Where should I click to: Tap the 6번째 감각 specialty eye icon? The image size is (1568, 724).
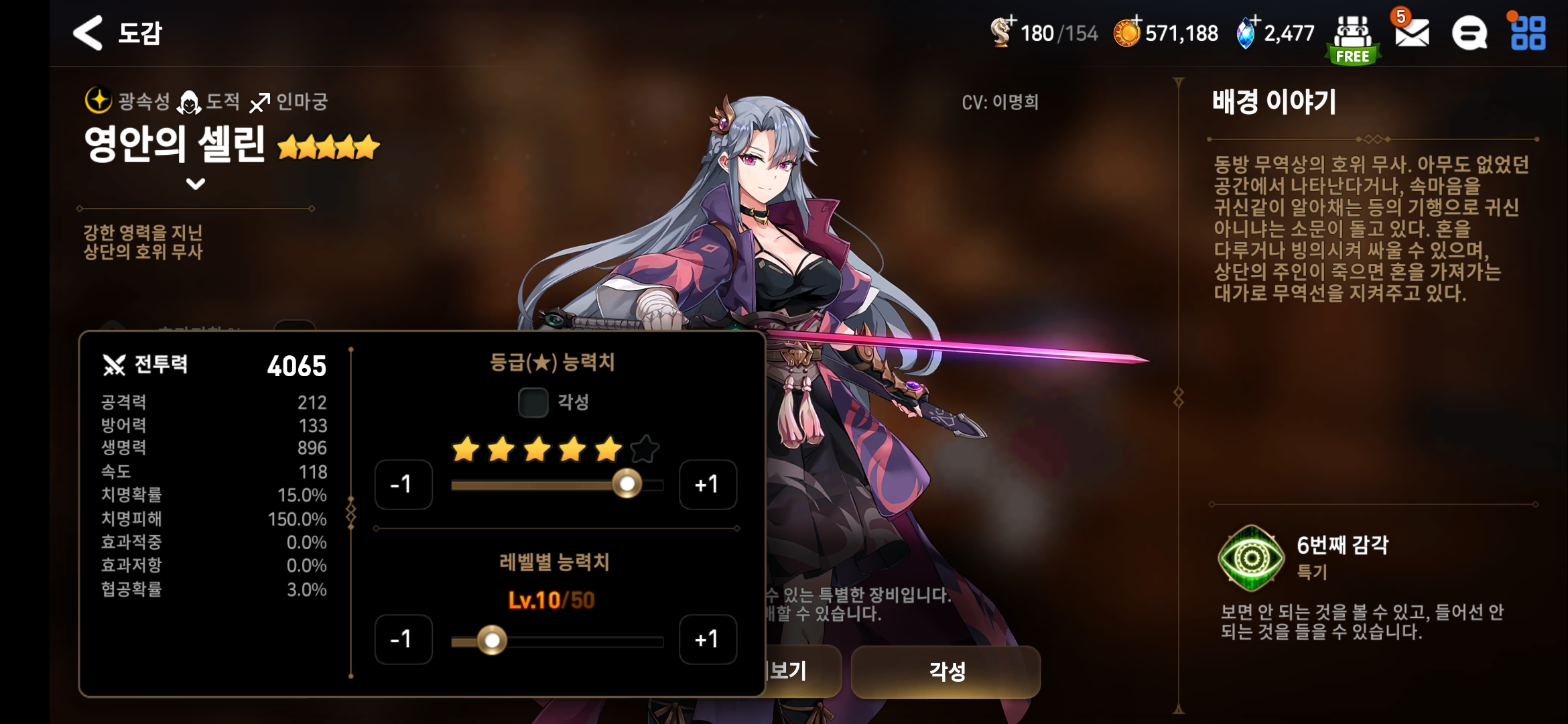pos(1250,558)
